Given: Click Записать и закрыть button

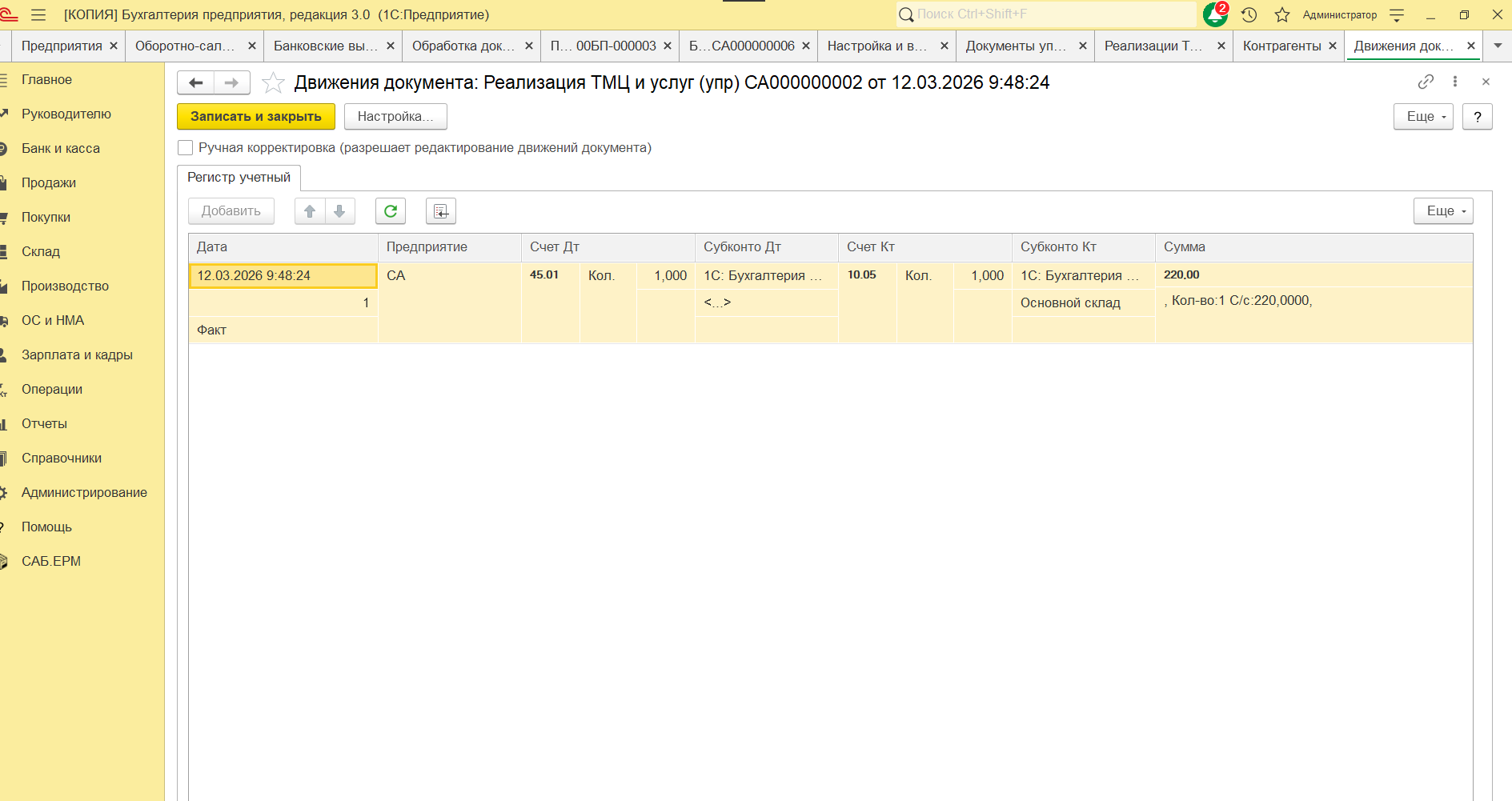Looking at the screenshot, I should [256, 117].
